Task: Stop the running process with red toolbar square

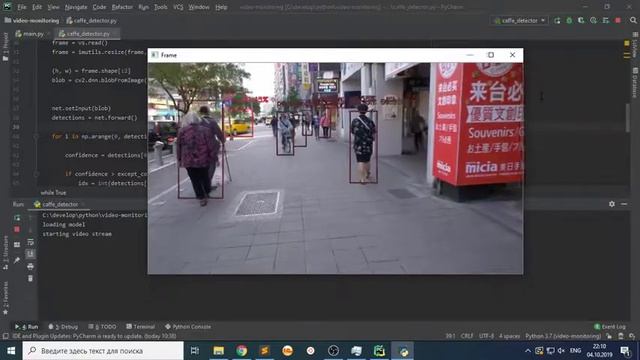Action: pyautogui.click(x=618, y=20)
